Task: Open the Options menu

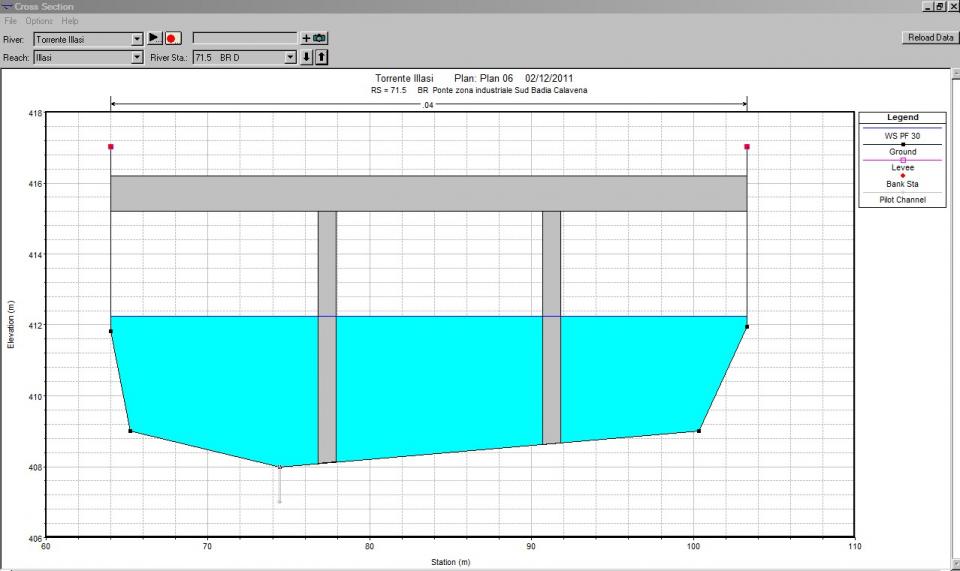Action: click(x=40, y=21)
